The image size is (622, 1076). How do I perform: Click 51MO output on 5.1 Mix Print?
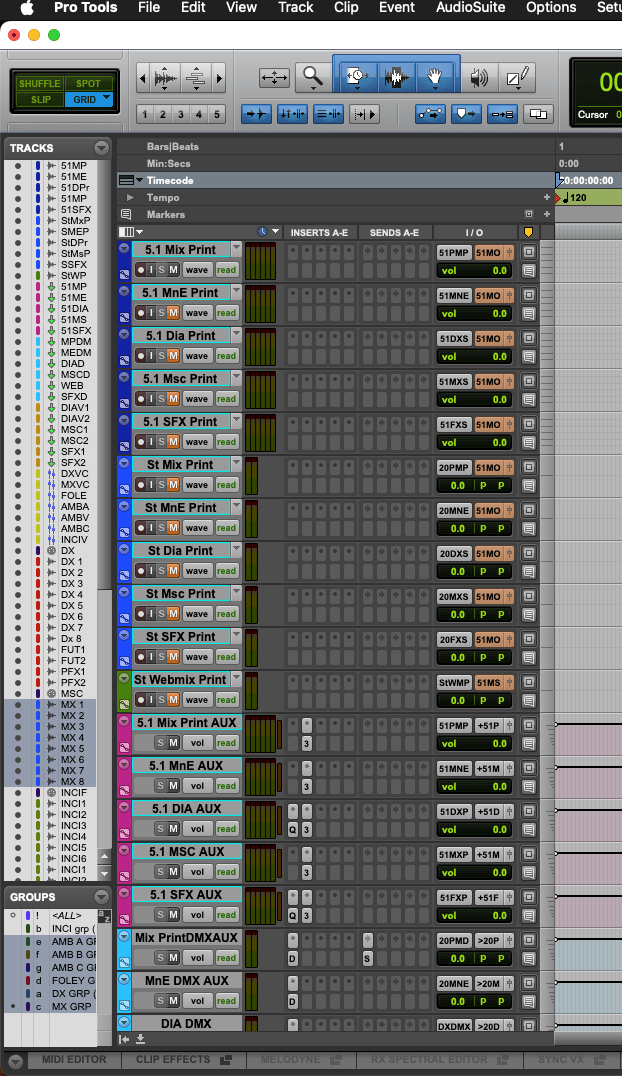488,253
